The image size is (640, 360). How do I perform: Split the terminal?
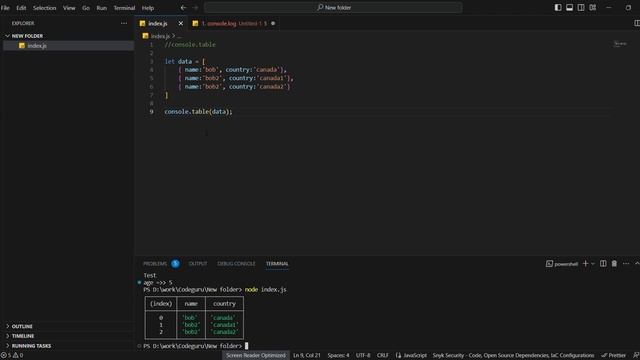coord(603,264)
